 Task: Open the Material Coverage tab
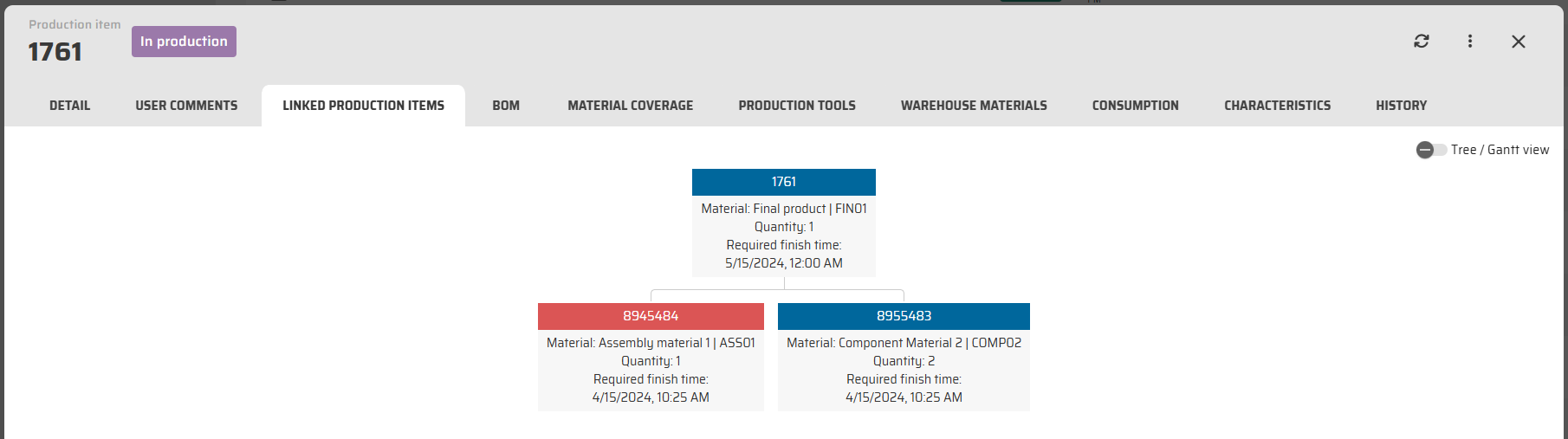point(630,106)
